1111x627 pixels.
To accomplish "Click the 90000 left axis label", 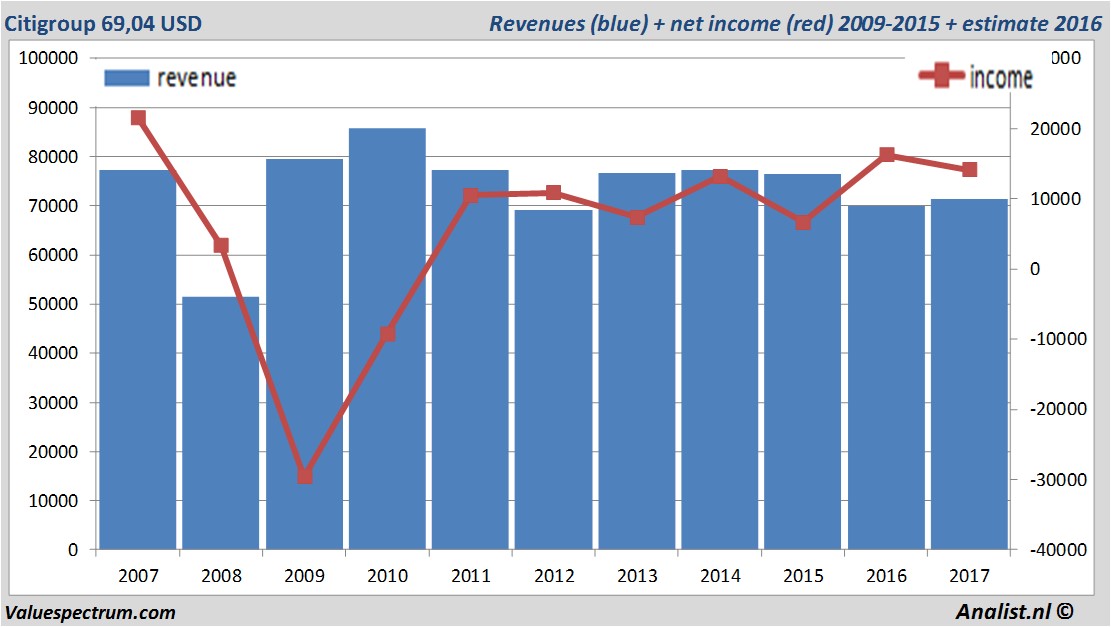I will (52, 108).
